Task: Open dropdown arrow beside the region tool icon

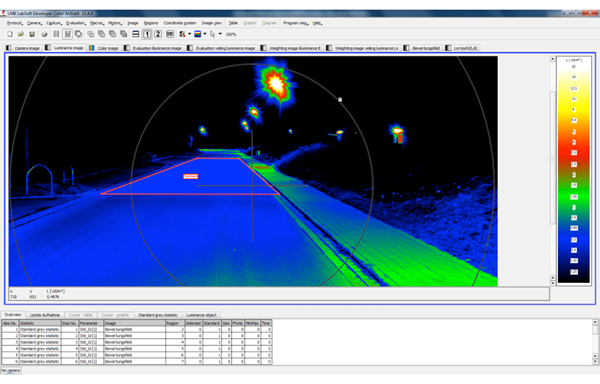Action: point(189,34)
